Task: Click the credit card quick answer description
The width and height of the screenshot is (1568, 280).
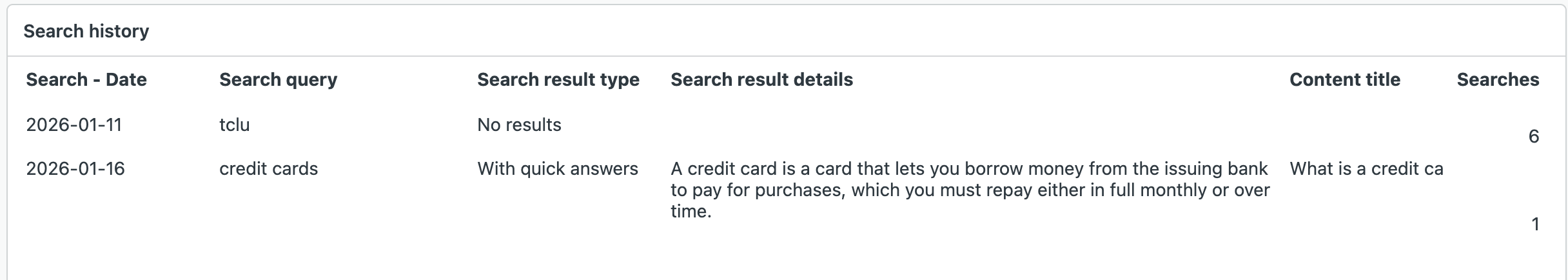Action: [969, 190]
